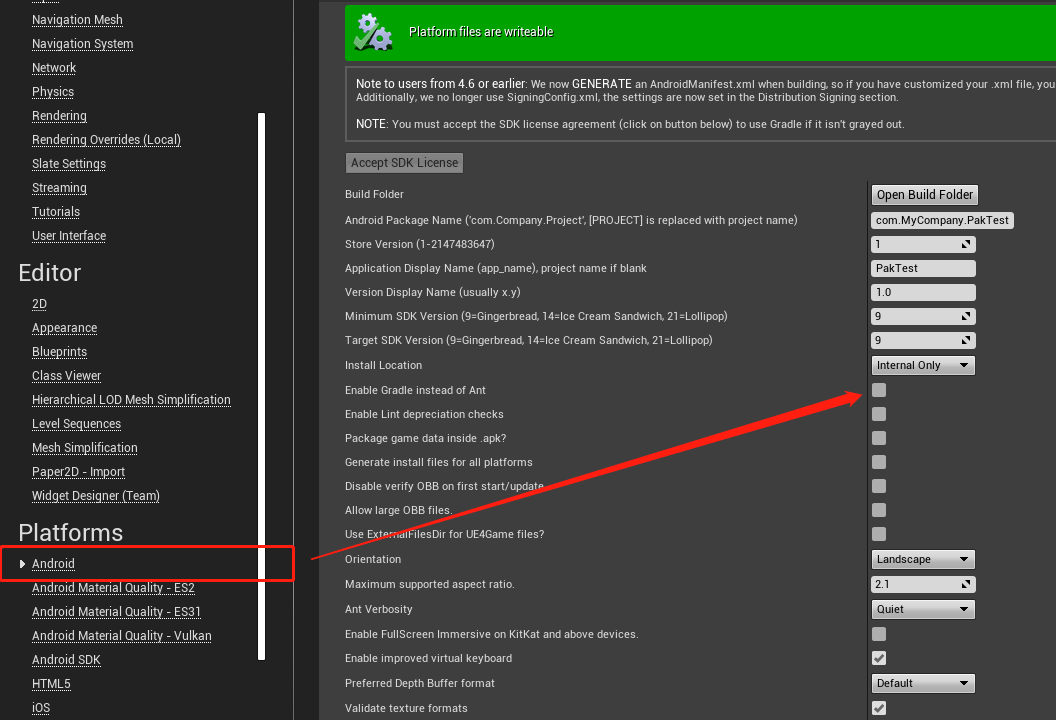Image resolution: width=1056 pixels, height=720 pixels.
Task: Open Network settings
Action: [x=54, y=68]
